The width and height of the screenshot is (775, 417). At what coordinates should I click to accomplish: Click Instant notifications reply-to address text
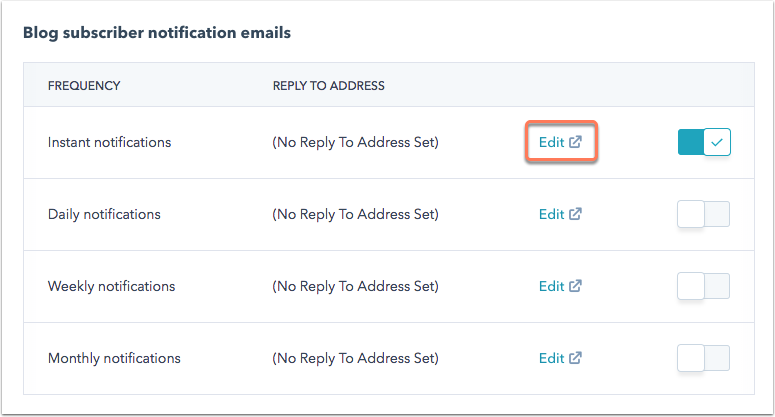[355, 142]
